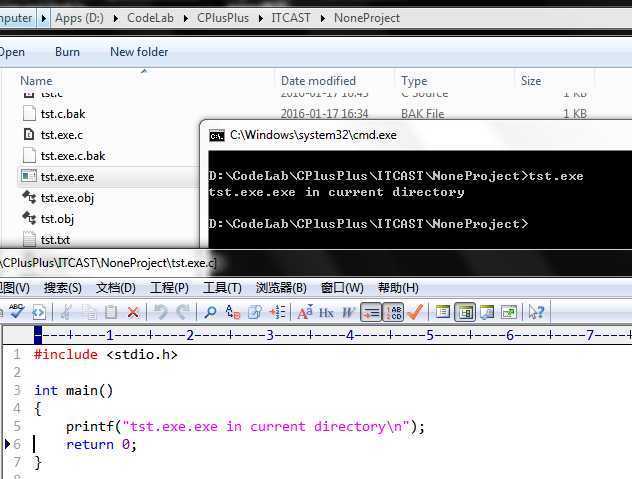Click the HTML tag browser view icon

[39, 312]
